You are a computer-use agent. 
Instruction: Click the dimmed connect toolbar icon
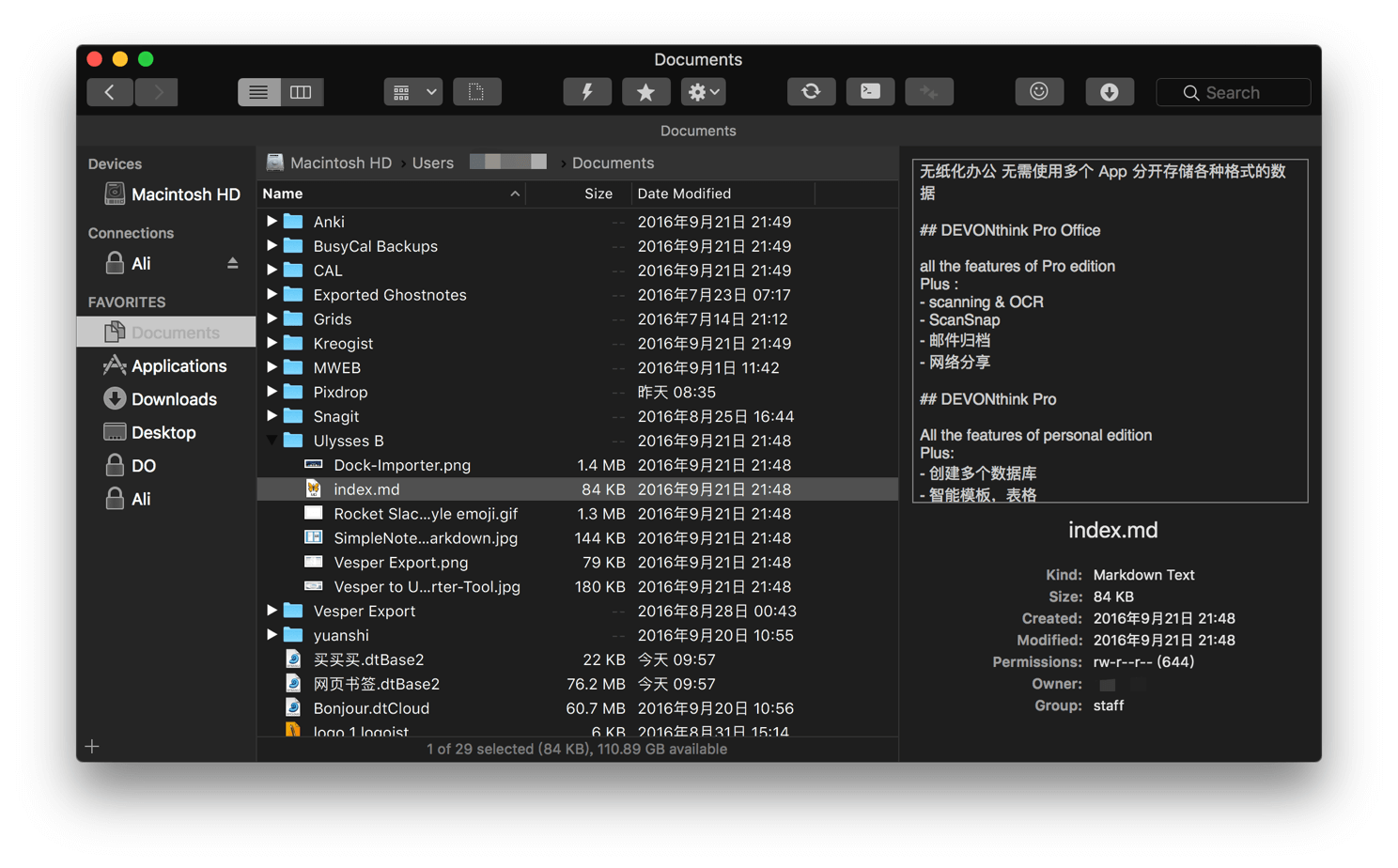(929, 92)
